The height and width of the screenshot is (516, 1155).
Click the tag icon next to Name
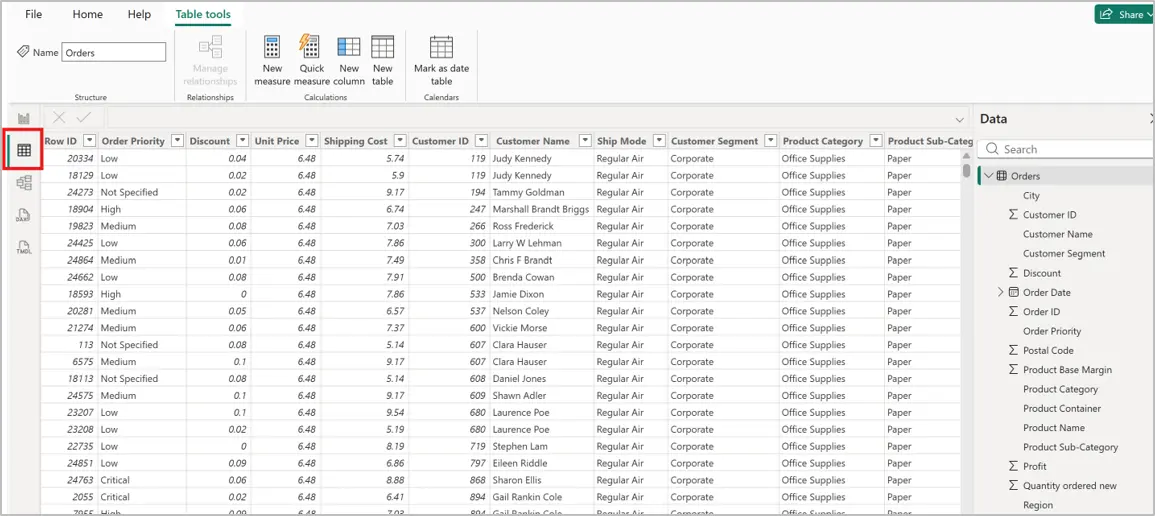click(23, 52)
